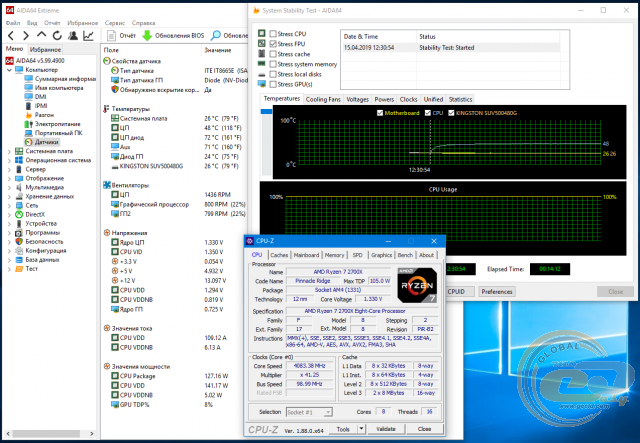This screenshot has width=640, height=443.
Task: Expand the Хранение данных node
Action: 9,196
